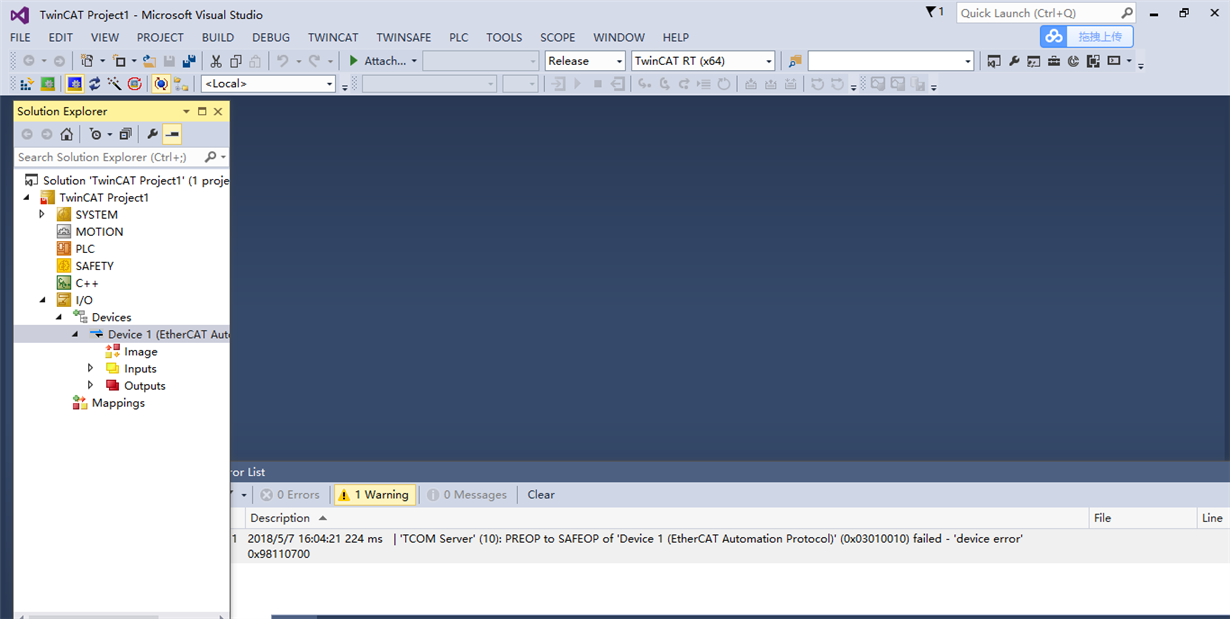
Task: Open the HELP menu
Action: click(x=676, y=37)
